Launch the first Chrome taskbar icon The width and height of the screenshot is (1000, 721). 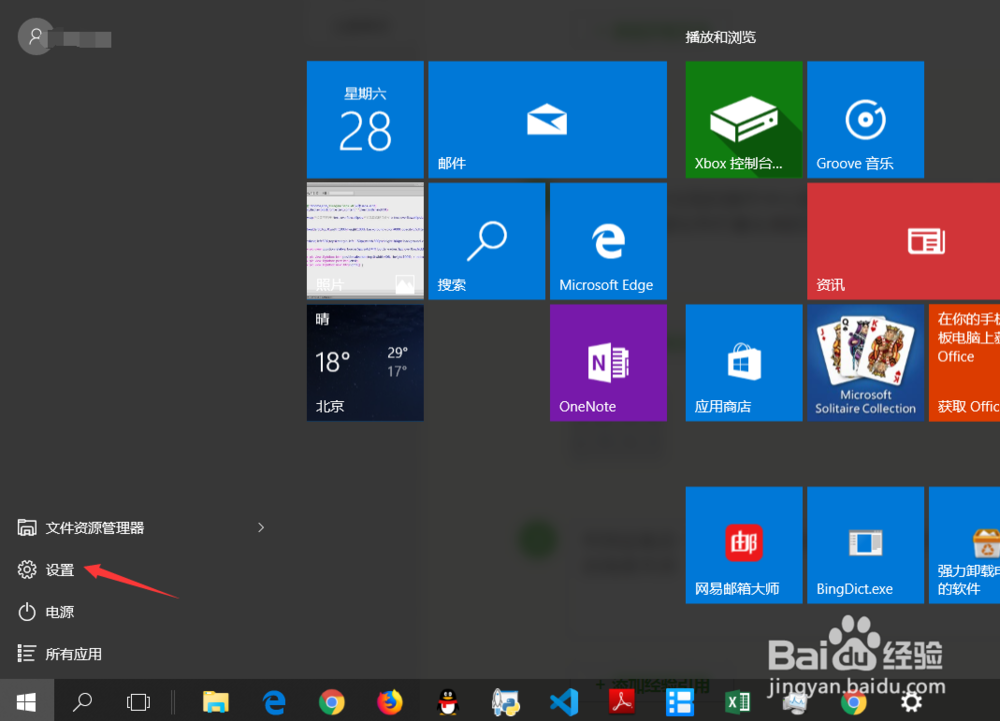coord(332,702)
